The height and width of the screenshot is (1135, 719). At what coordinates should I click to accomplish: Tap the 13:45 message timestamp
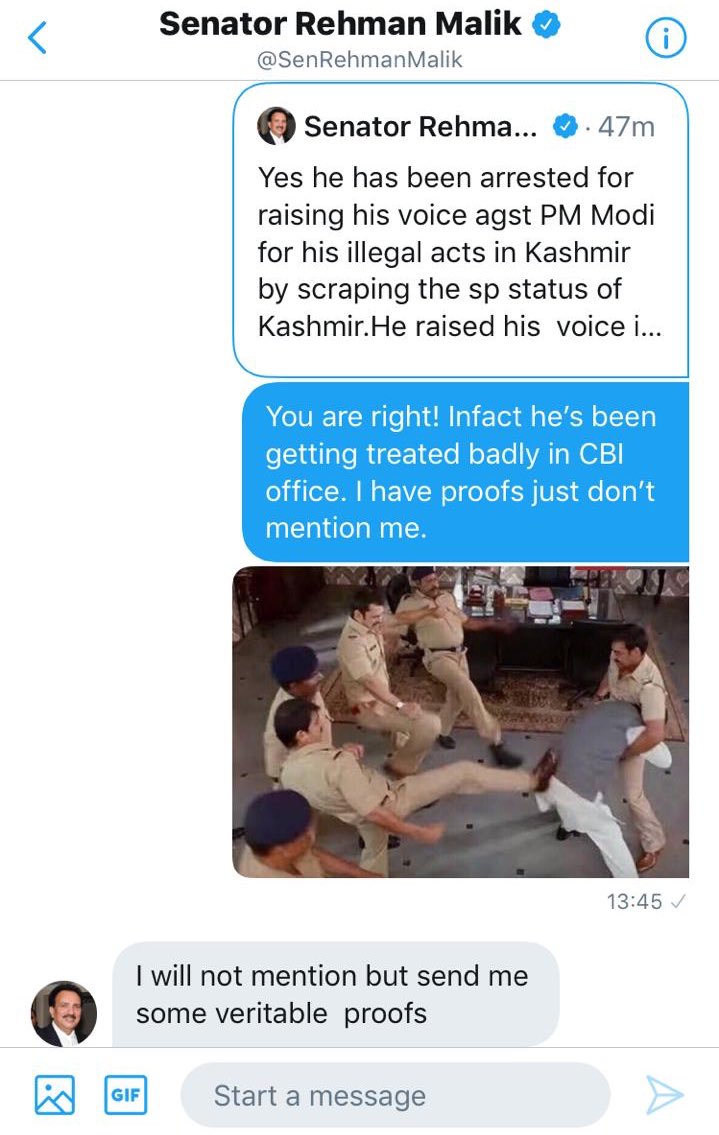click(x=634, y=901)
